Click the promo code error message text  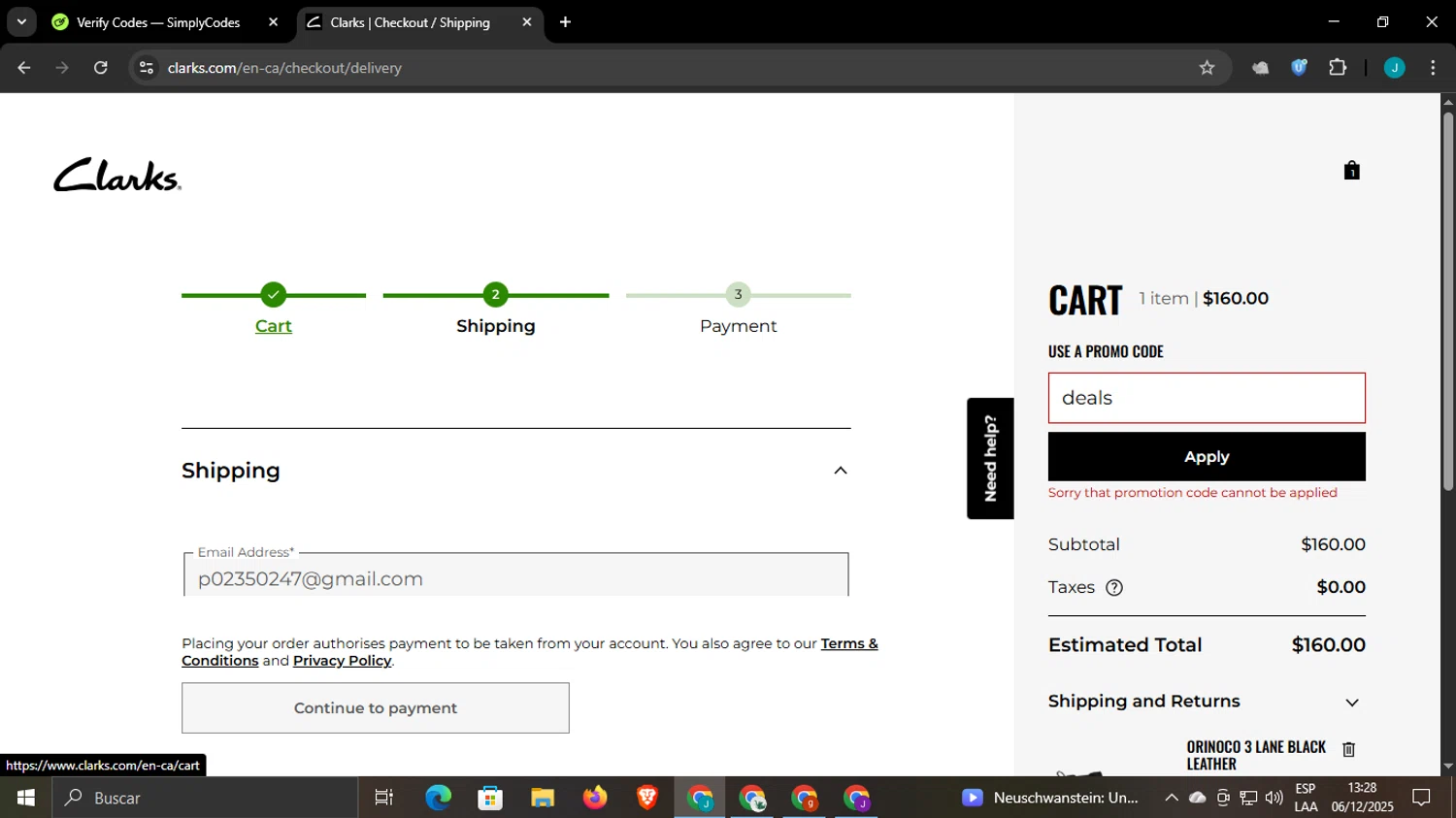[1193, 493]
